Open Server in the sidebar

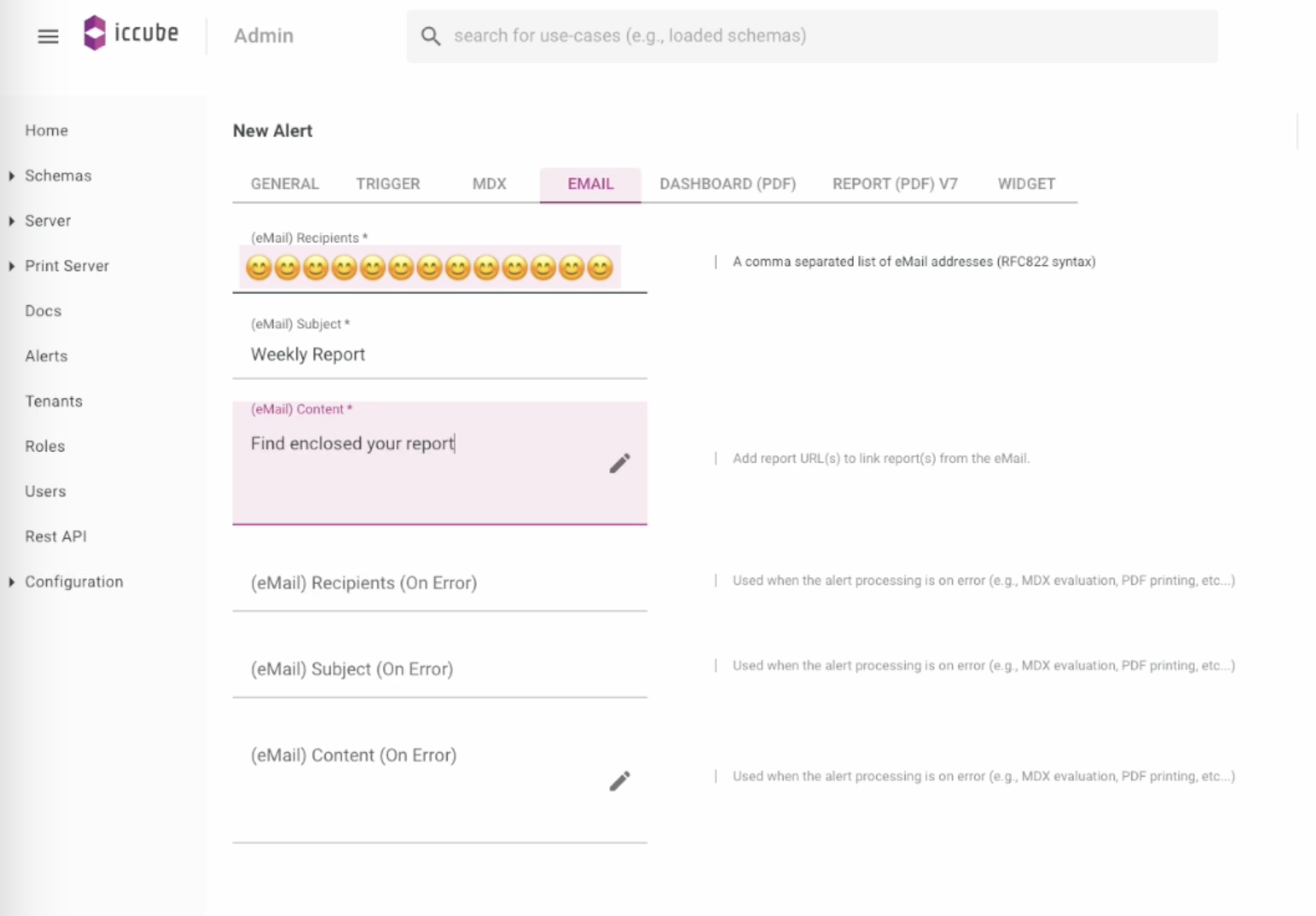[48, 221]
